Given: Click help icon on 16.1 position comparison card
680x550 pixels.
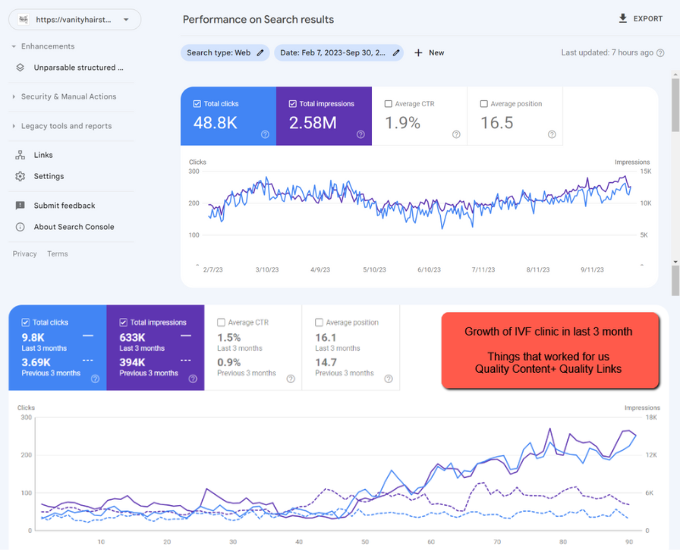Looking at the screenshot, I should click(x=389, y=379).
